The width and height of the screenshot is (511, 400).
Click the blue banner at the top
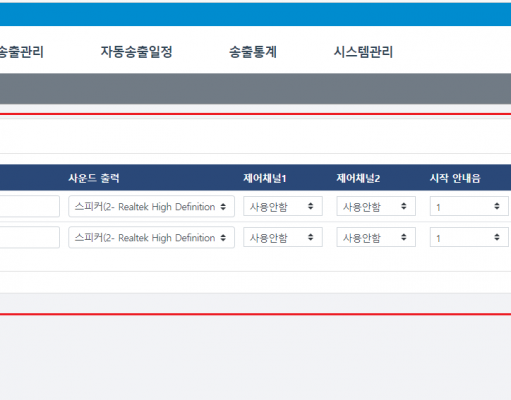coord(255,14)
